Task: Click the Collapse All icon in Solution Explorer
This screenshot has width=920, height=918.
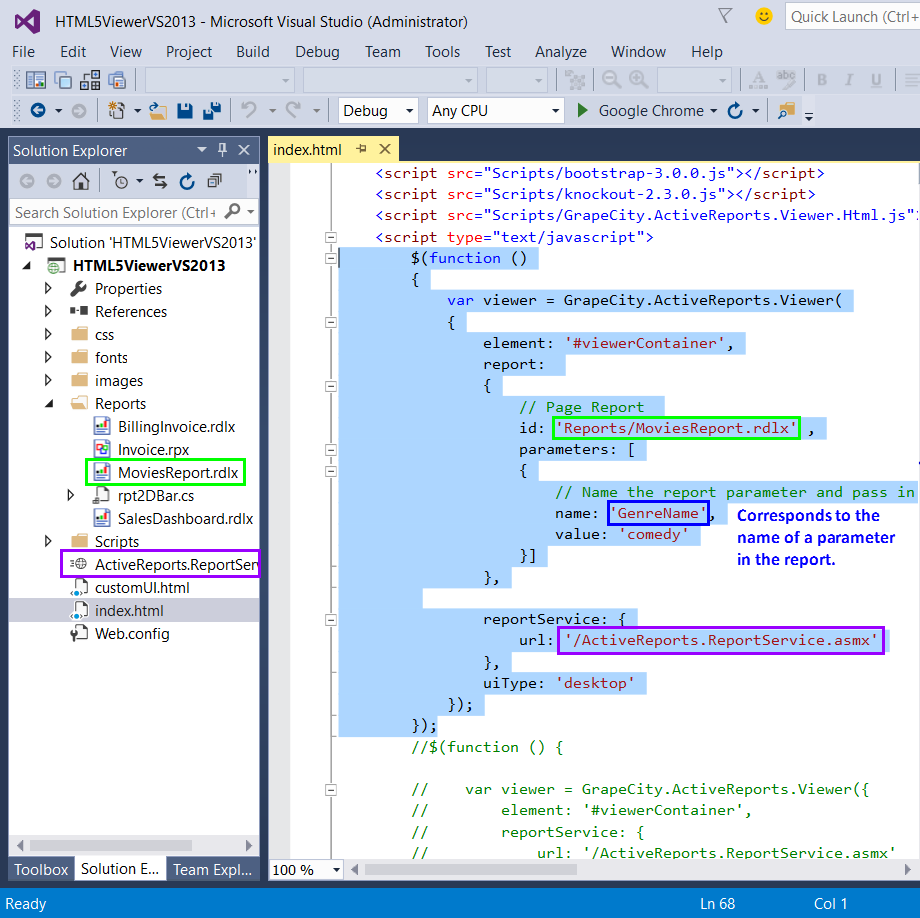Action: click(x=214, y=181)
